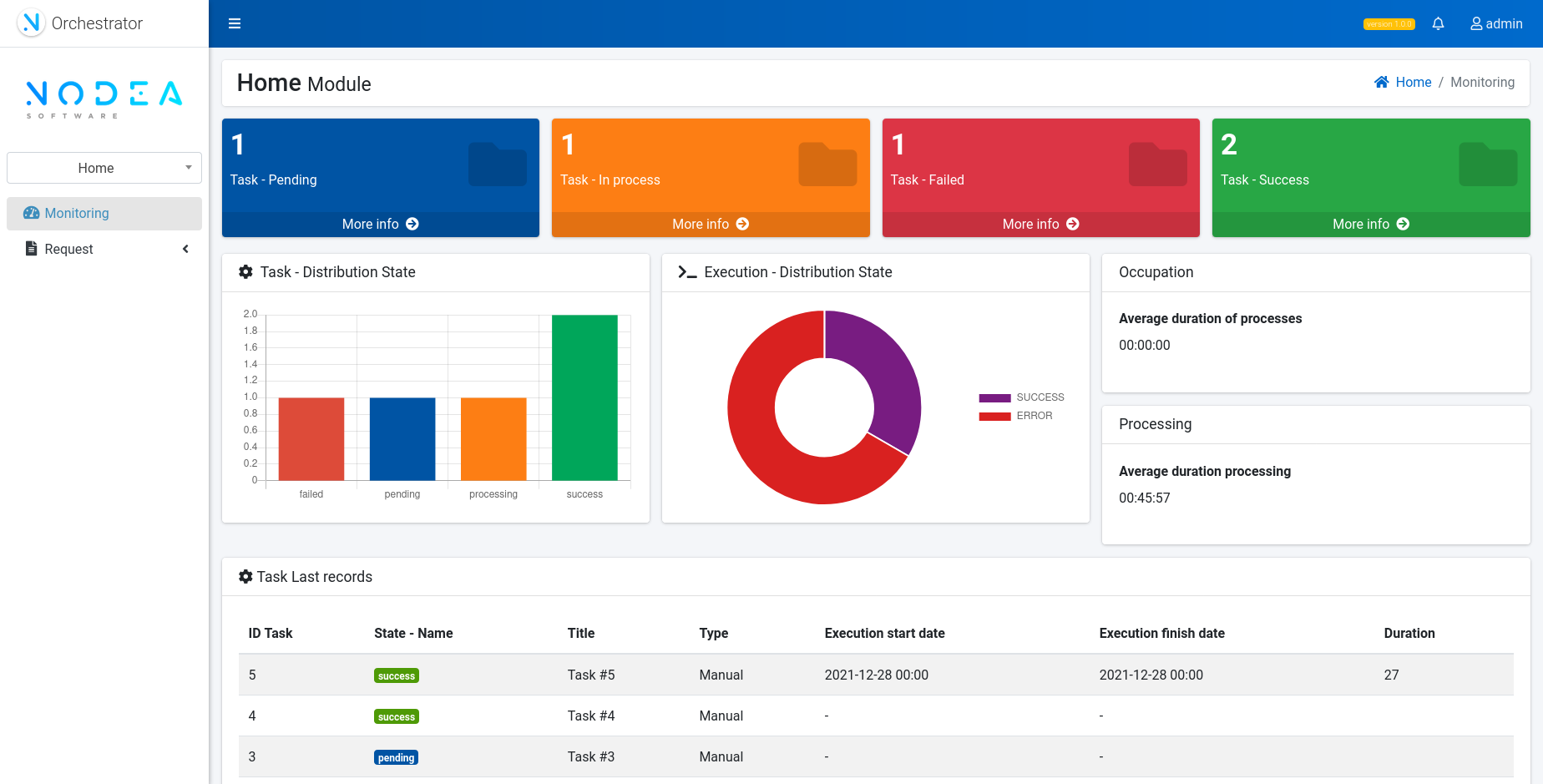Click folder icon on Task - In process card
Image resolution: width=1543 pixels, height=784 pixels.
(x=827, y=164)
